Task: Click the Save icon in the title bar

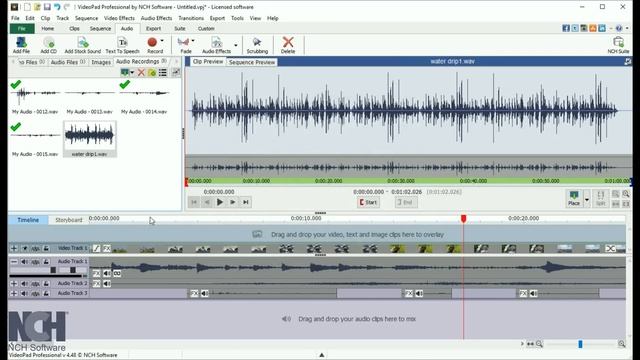Action: 47,7
